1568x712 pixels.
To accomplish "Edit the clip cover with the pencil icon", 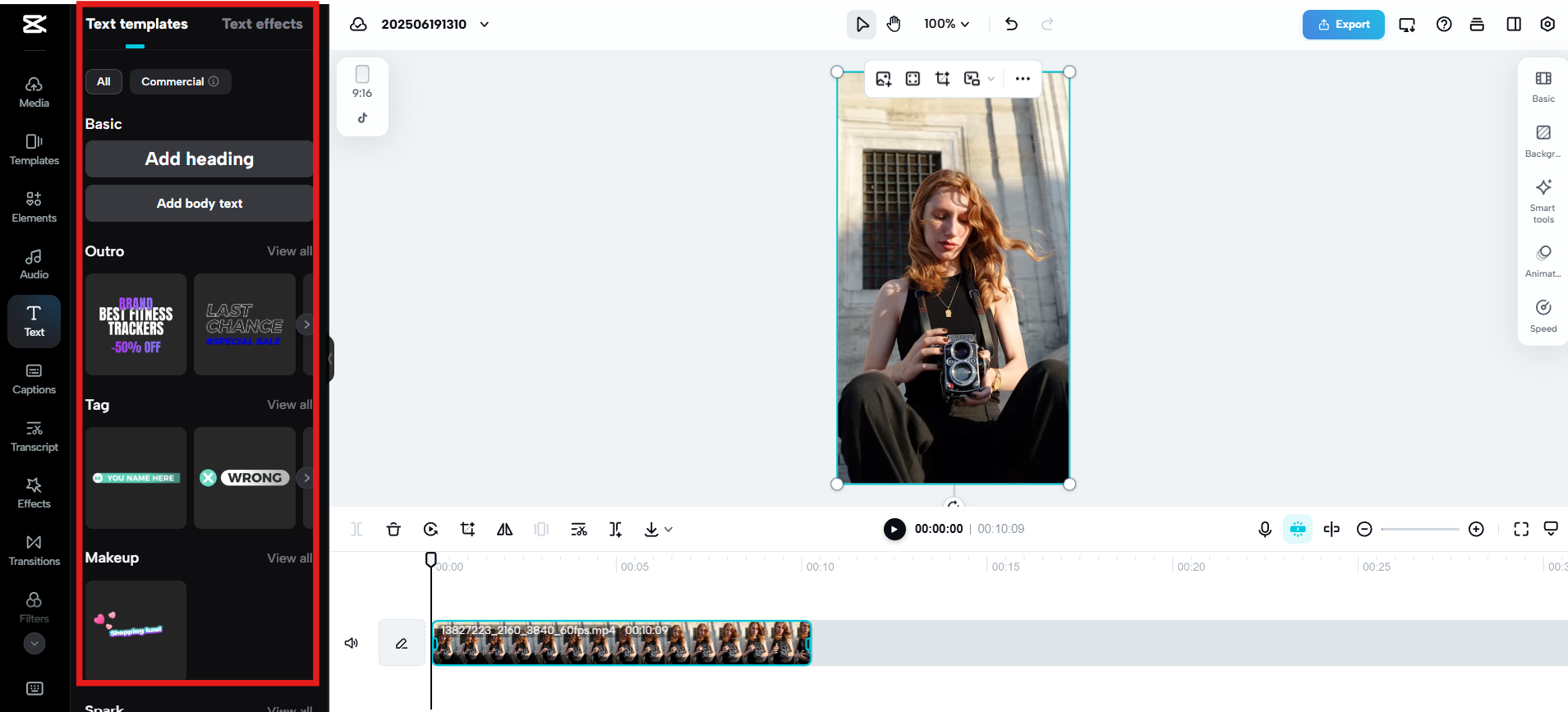I will (x=402, y=643).
